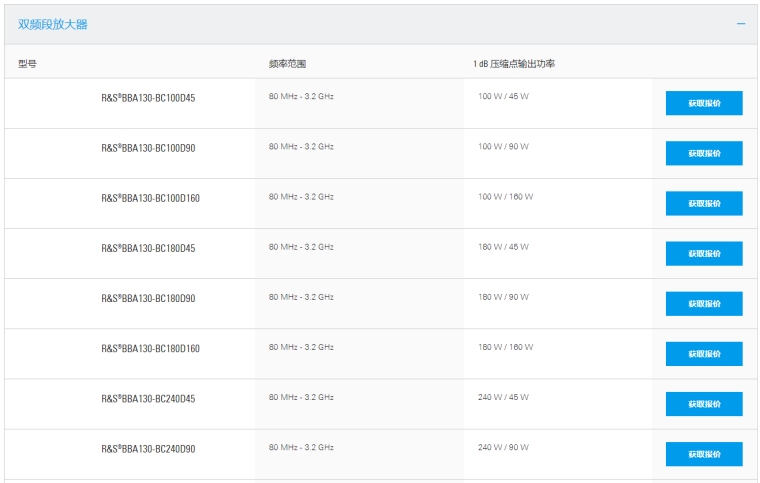Screen dimensions: 760x483
Task: Click the 频率范围 column header
Action: tap(287, 64)
